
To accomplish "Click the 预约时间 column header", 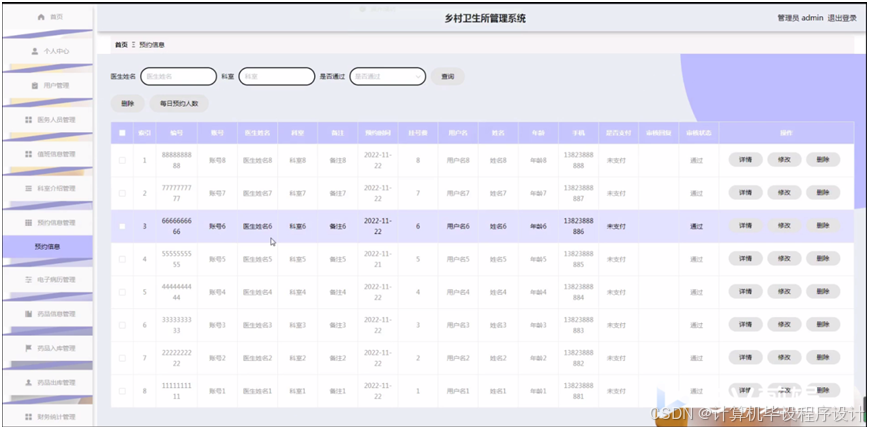I will (x=377, y=133).
